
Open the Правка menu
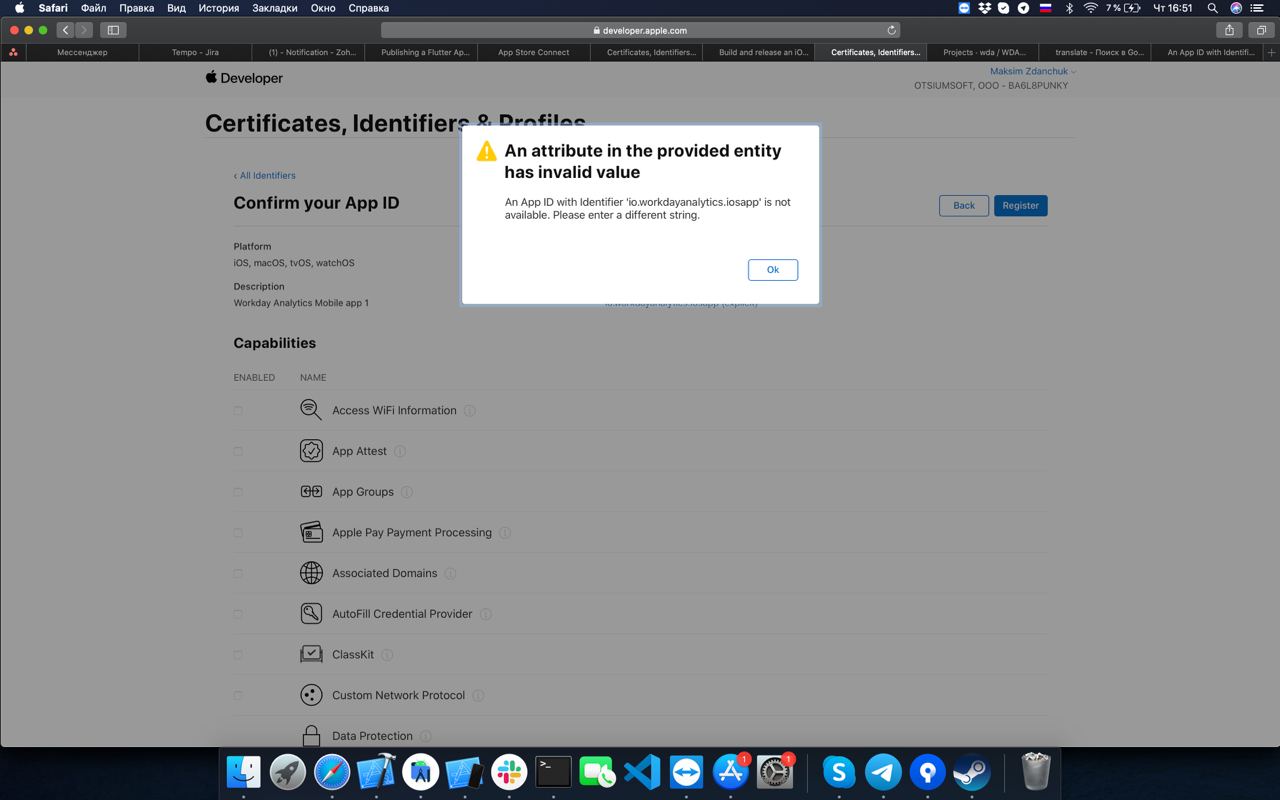(136, 8)
